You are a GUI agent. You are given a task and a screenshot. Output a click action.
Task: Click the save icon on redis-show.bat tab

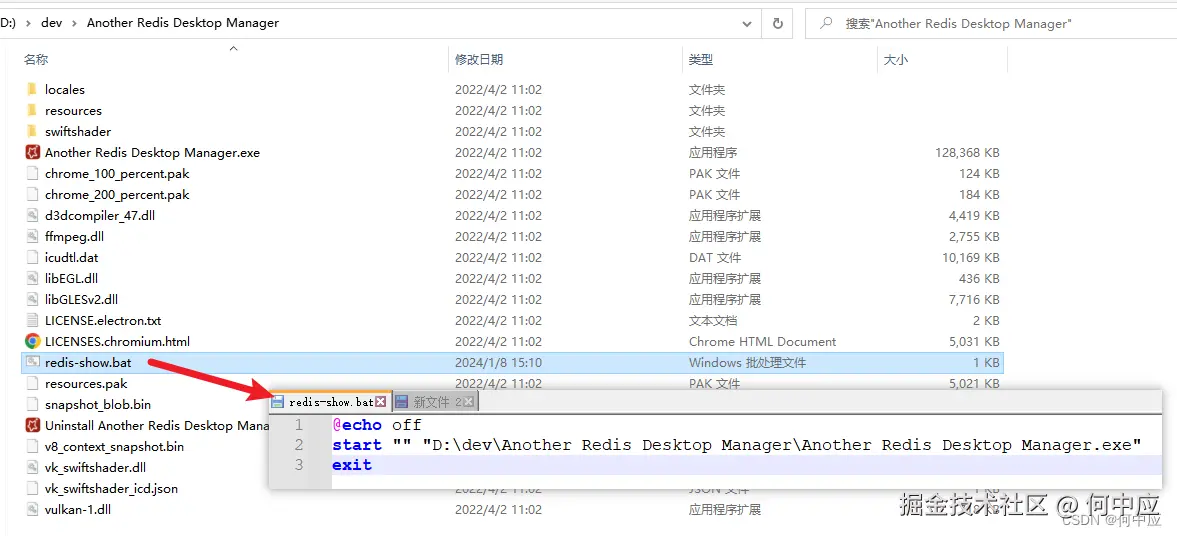(x=278, y=402)
